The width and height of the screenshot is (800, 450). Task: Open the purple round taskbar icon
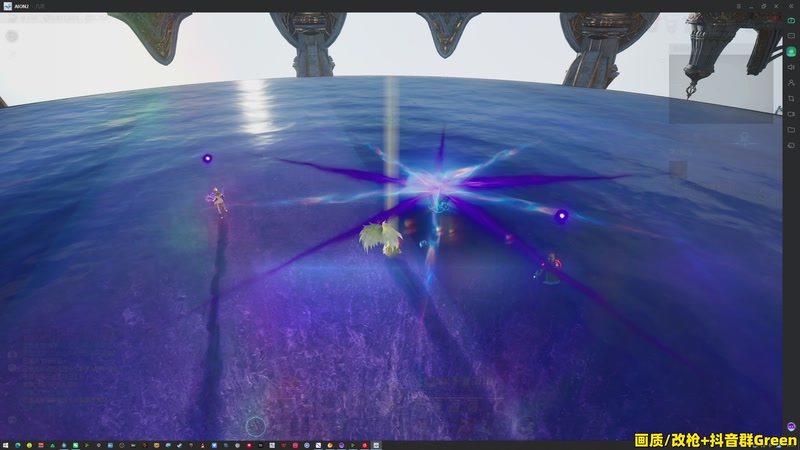(x=341, y=445)
